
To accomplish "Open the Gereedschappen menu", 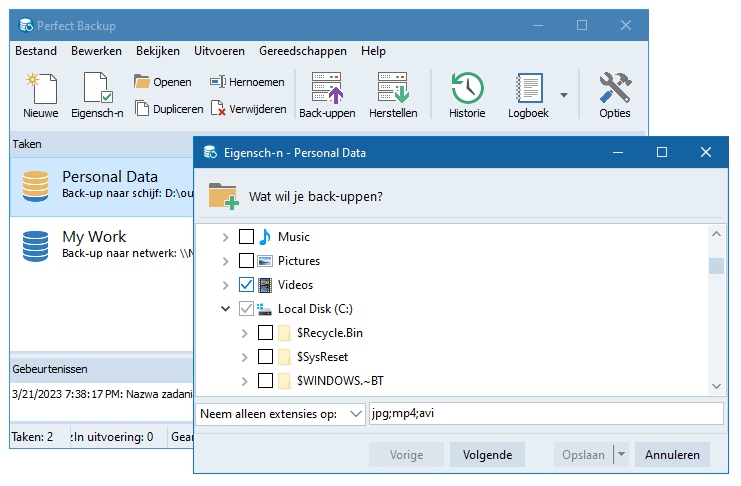I will 302,51.
